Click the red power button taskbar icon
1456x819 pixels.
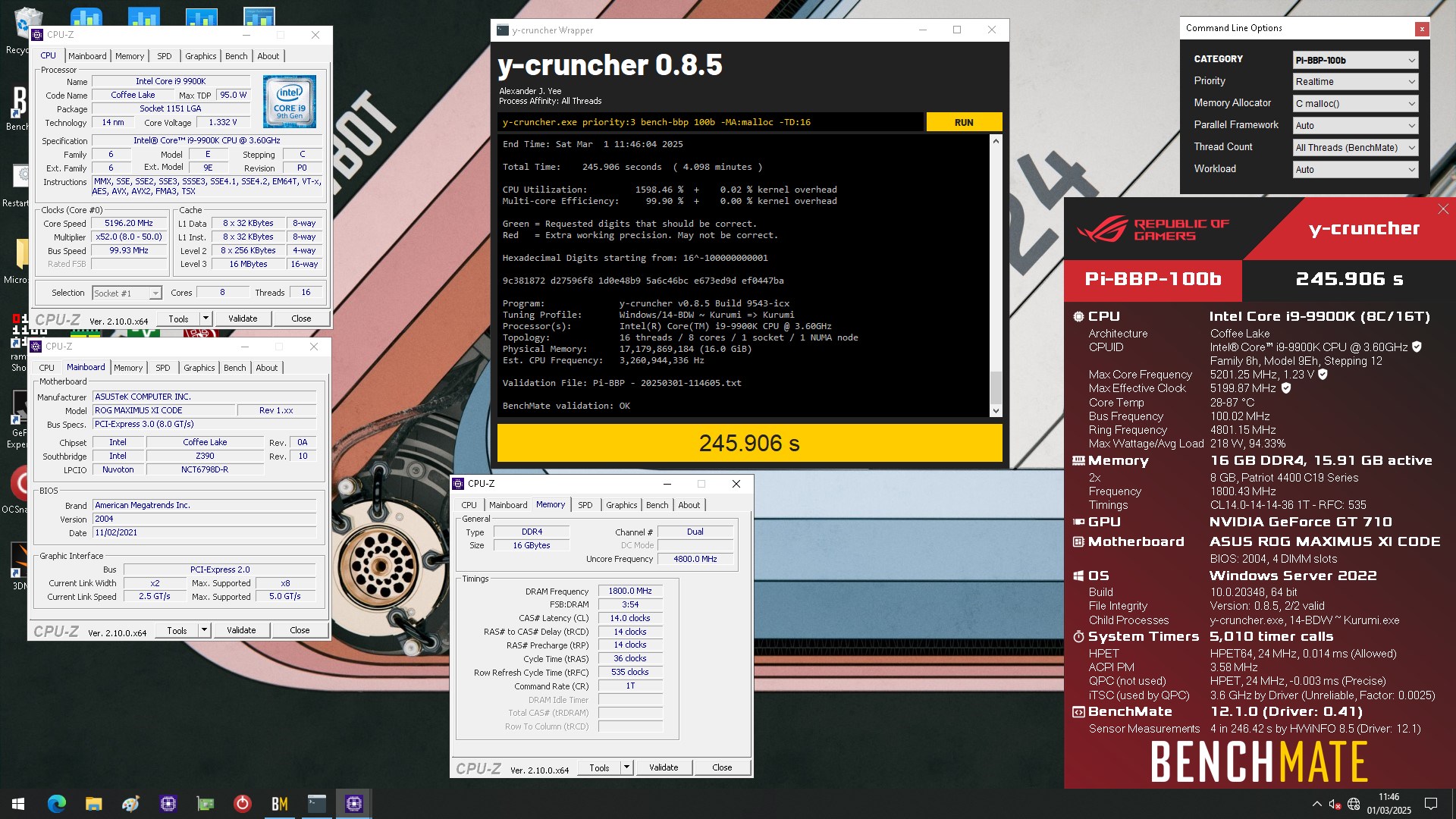tap(242, 804)
